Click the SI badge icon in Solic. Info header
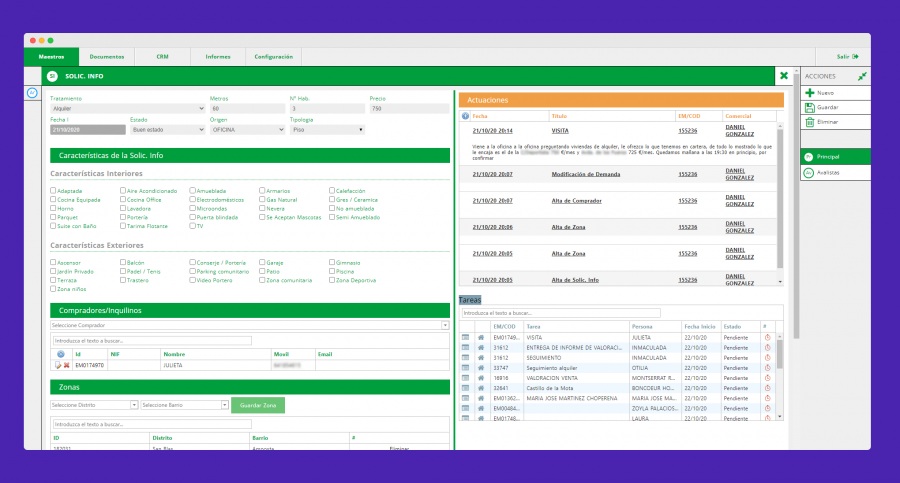 (x=52, y=76)
